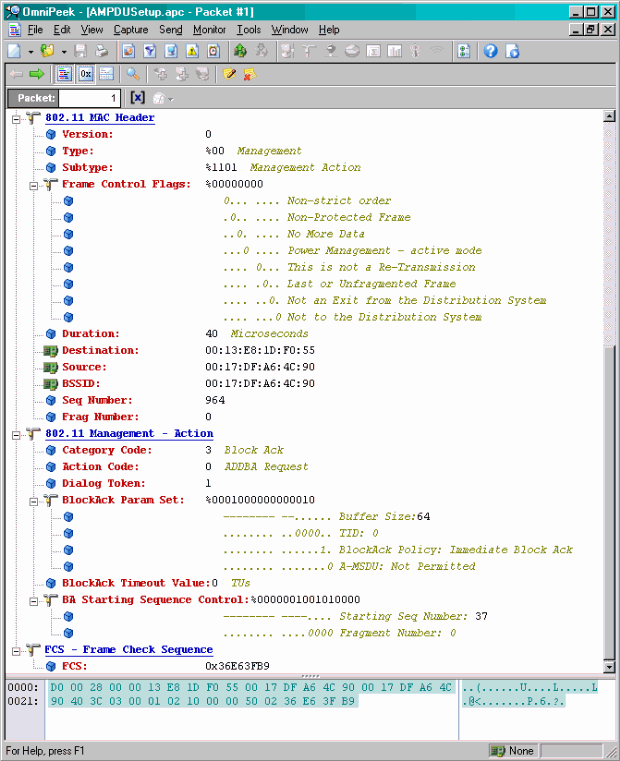Click the FCS - Frame Check Sequence link
620x761 pixels.
[x=129, y=649]
